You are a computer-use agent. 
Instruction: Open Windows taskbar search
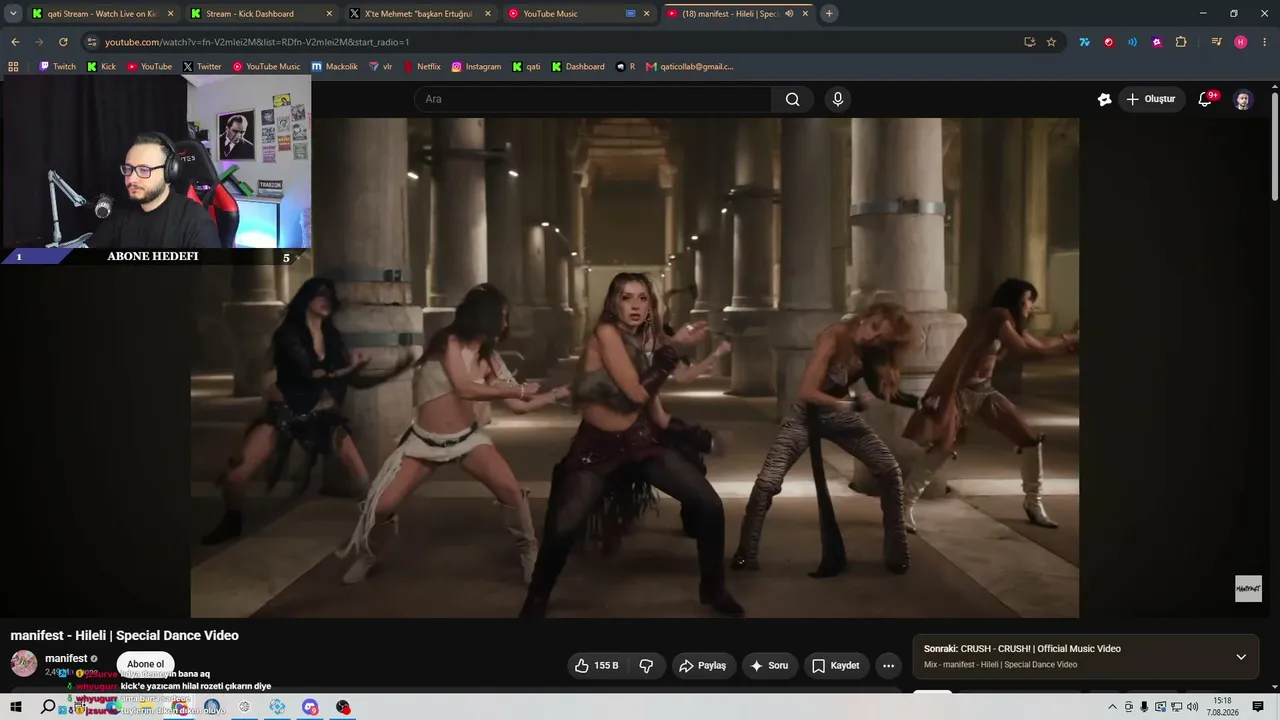click(x=48, y=707)
